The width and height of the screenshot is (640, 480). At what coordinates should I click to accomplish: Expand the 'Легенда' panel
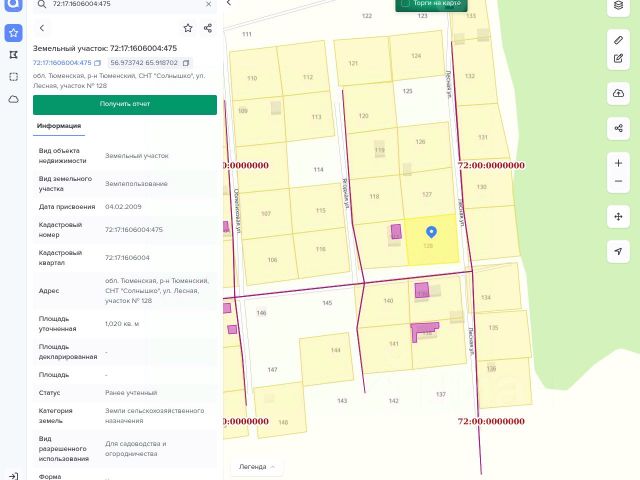(256, 467)
